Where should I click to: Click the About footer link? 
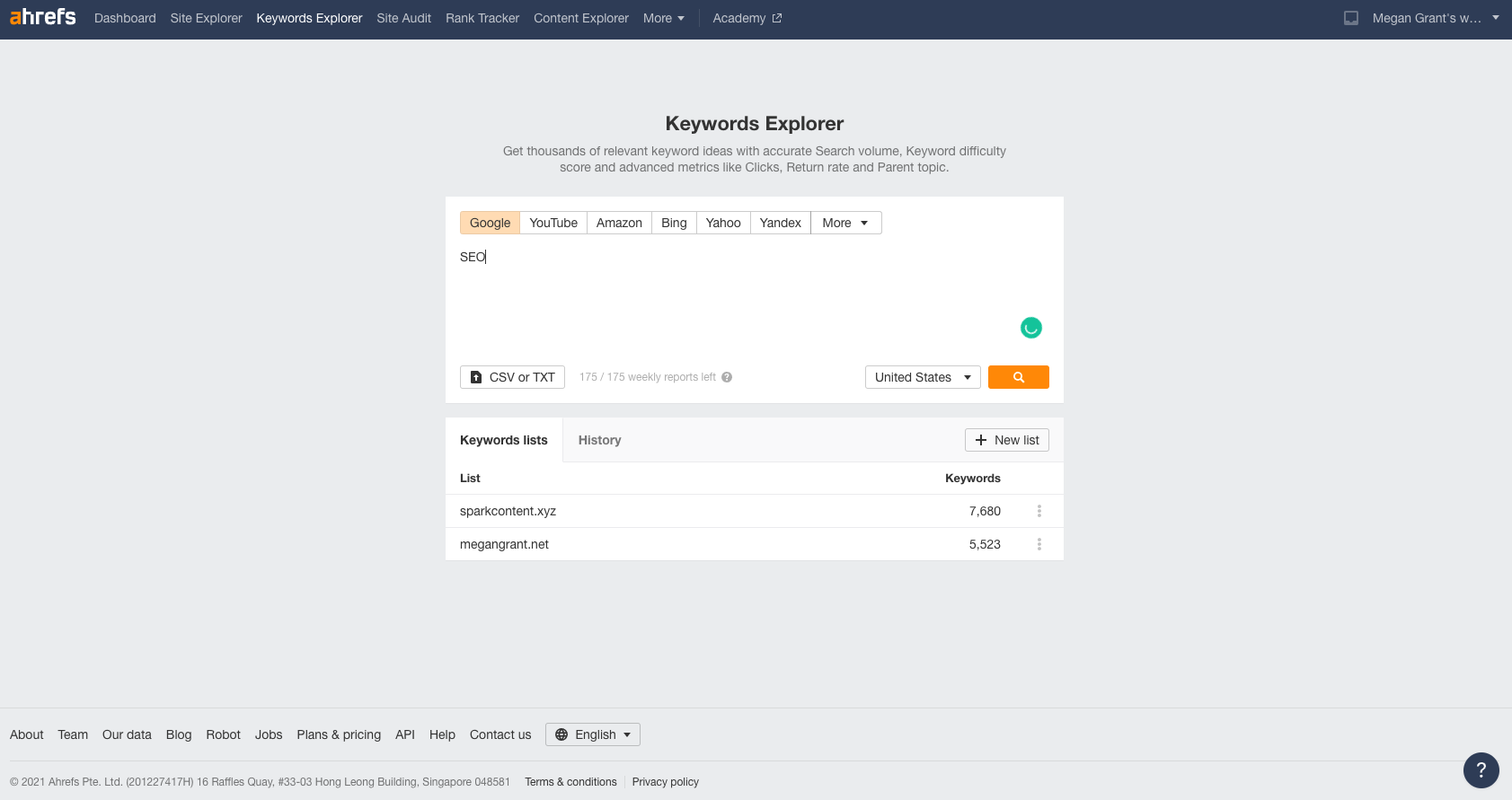[27, 734]
